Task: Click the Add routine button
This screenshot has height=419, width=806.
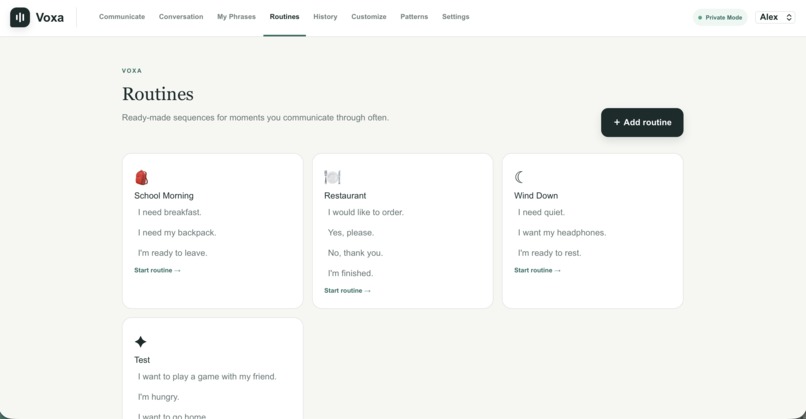Action: point(642,122)
